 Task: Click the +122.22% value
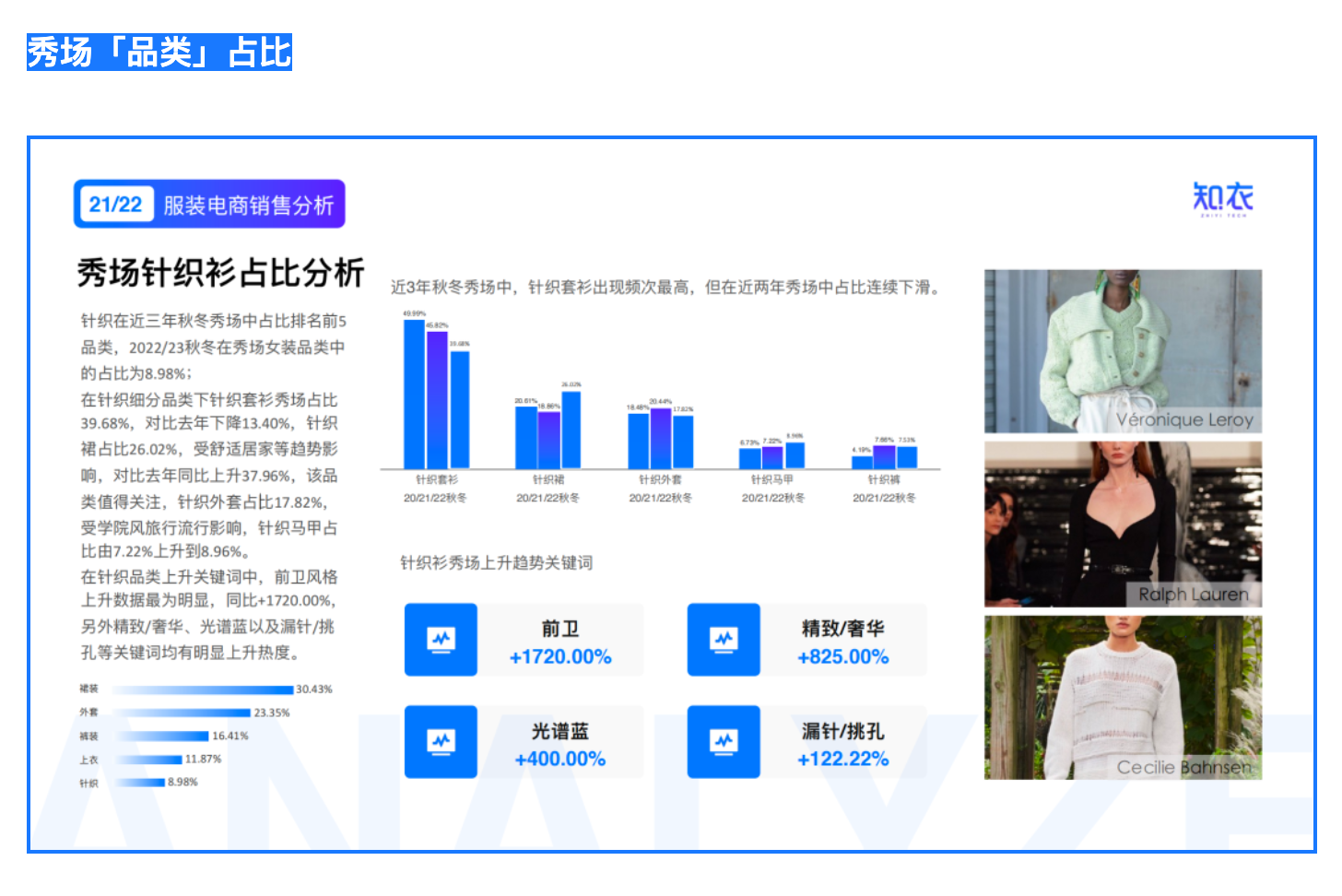(x=843, y=760)
